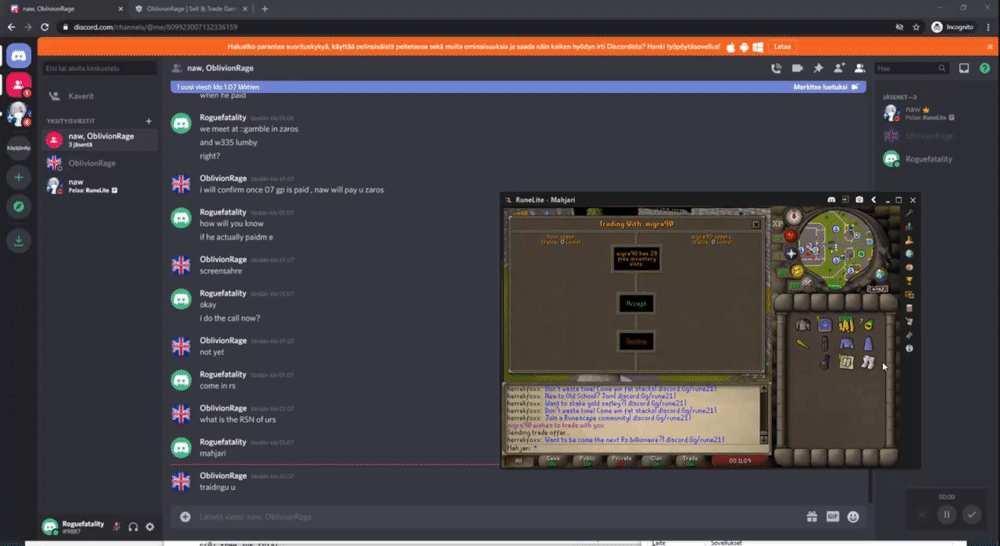Open RuneLite info panel icon

coord(909,349)
